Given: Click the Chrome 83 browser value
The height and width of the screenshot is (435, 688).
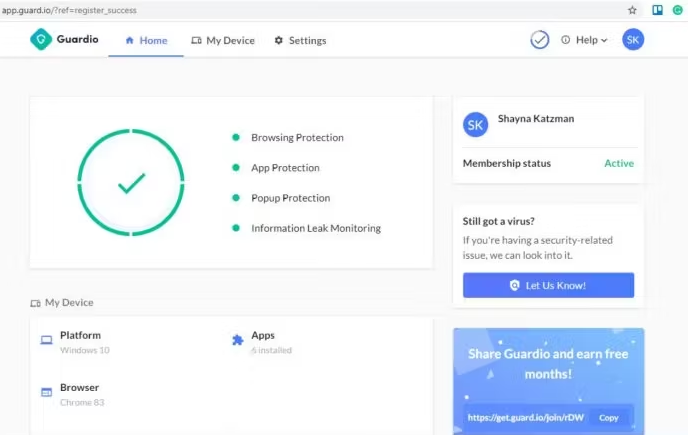Looking at the screenshot, I should [82, 403].
